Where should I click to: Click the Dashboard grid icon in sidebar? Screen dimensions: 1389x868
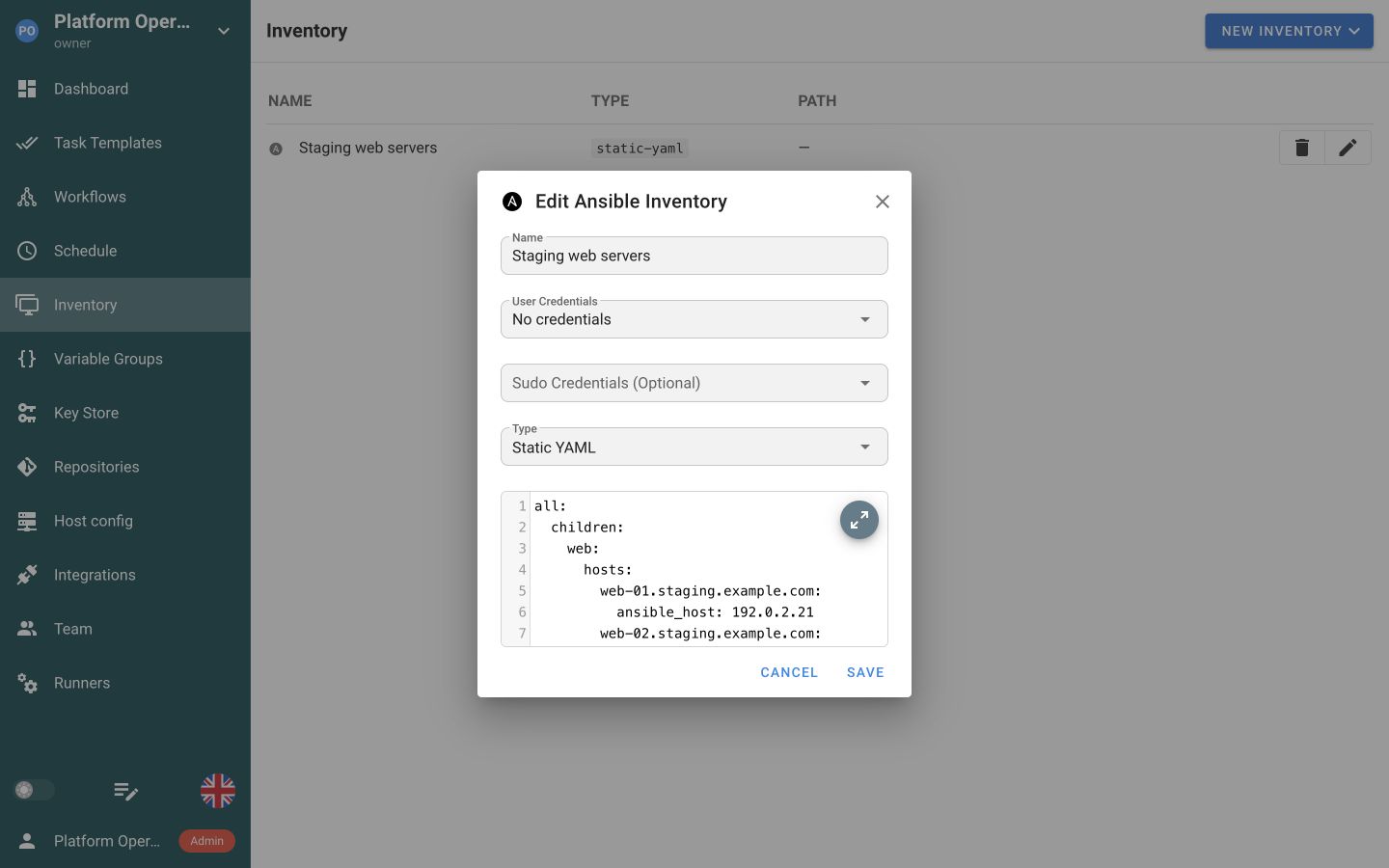27,89
